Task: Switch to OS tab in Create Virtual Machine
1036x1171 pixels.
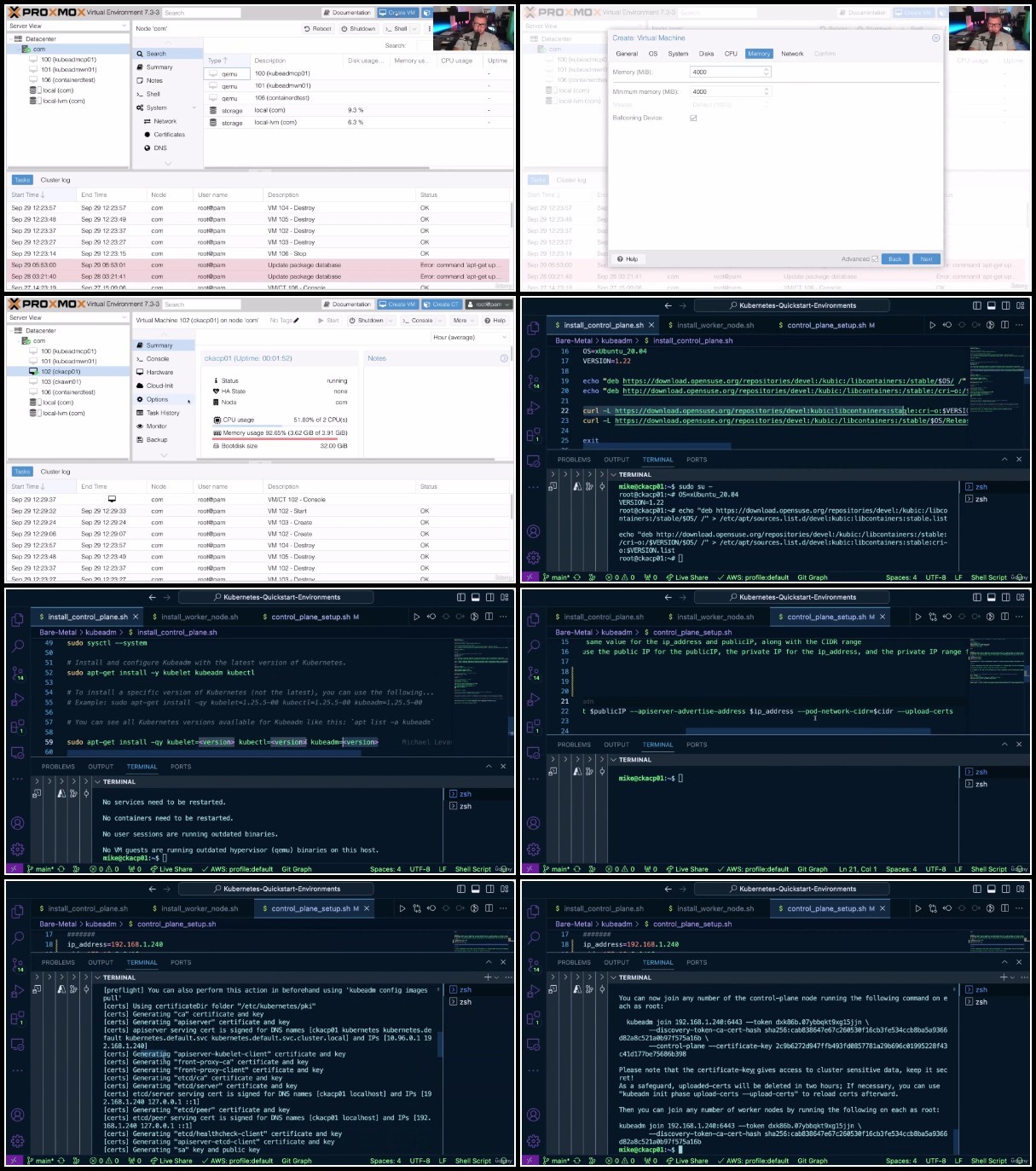Action: coord(653,54)
